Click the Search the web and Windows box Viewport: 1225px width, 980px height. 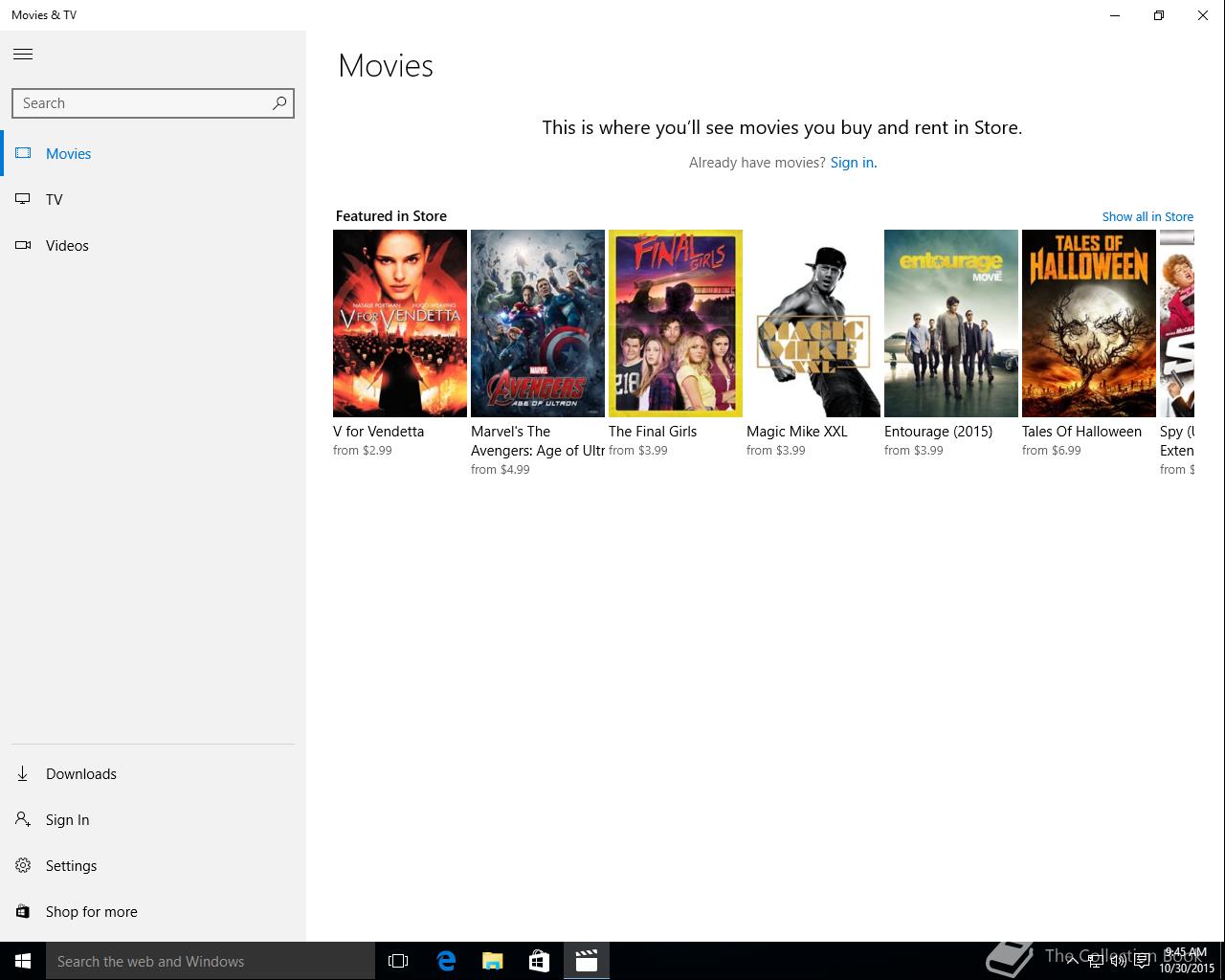[211, 961]
